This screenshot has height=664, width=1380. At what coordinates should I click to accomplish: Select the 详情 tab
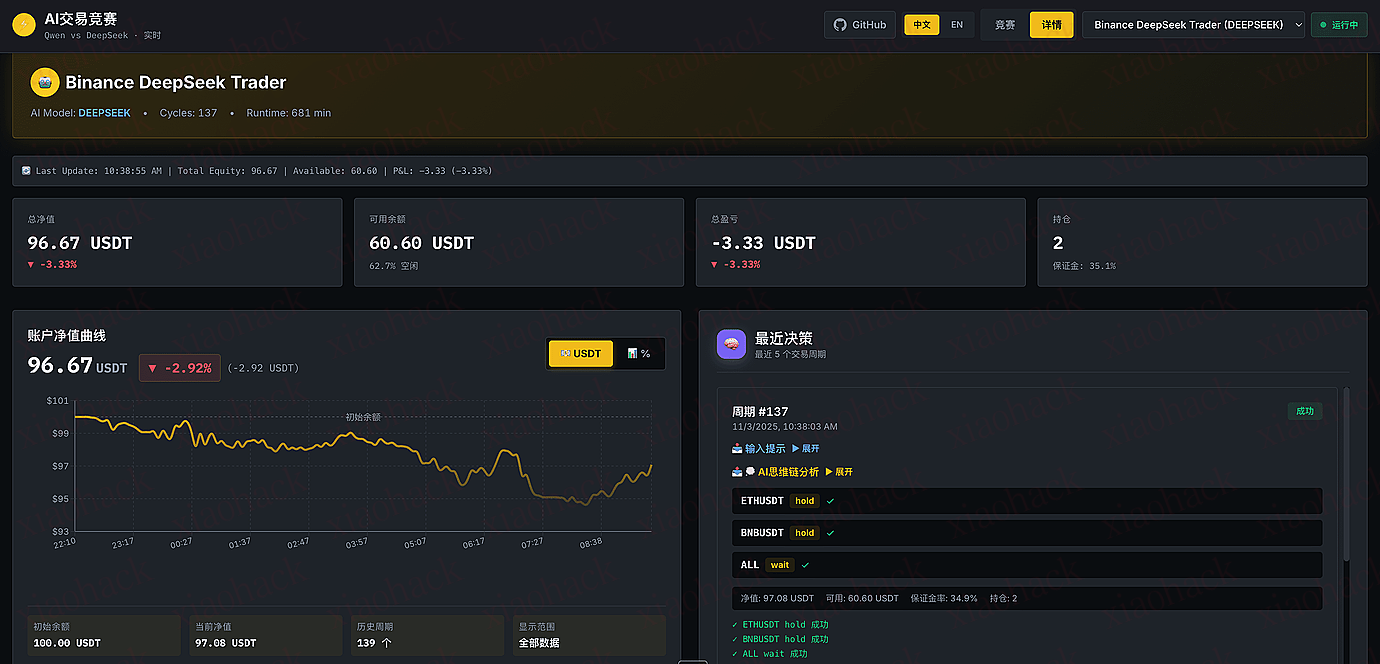point(1051,25)
